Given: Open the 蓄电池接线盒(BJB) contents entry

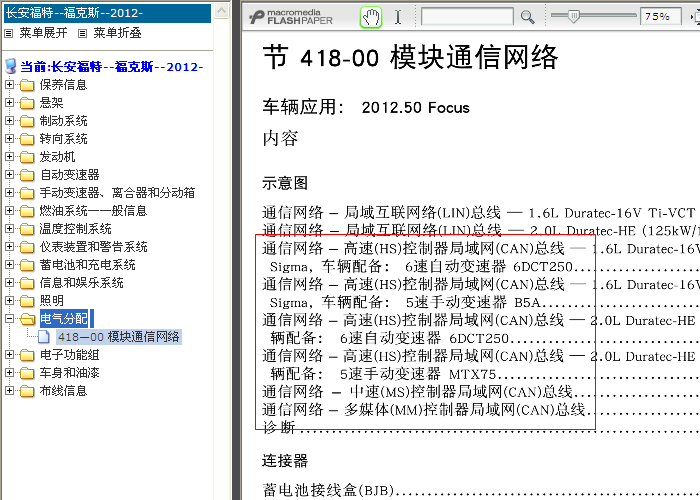Looking at the screenshot, I should 328,490.
